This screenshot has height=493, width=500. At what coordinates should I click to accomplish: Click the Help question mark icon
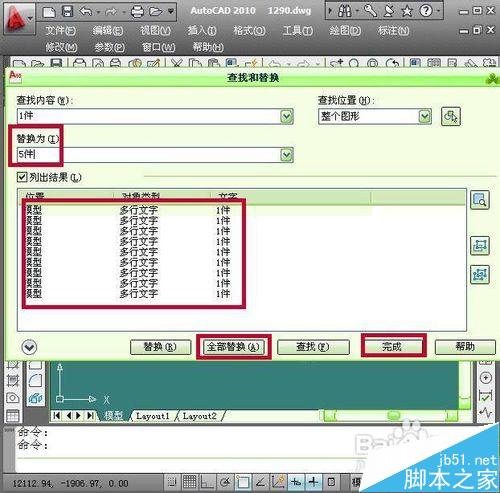pos(426,11)
